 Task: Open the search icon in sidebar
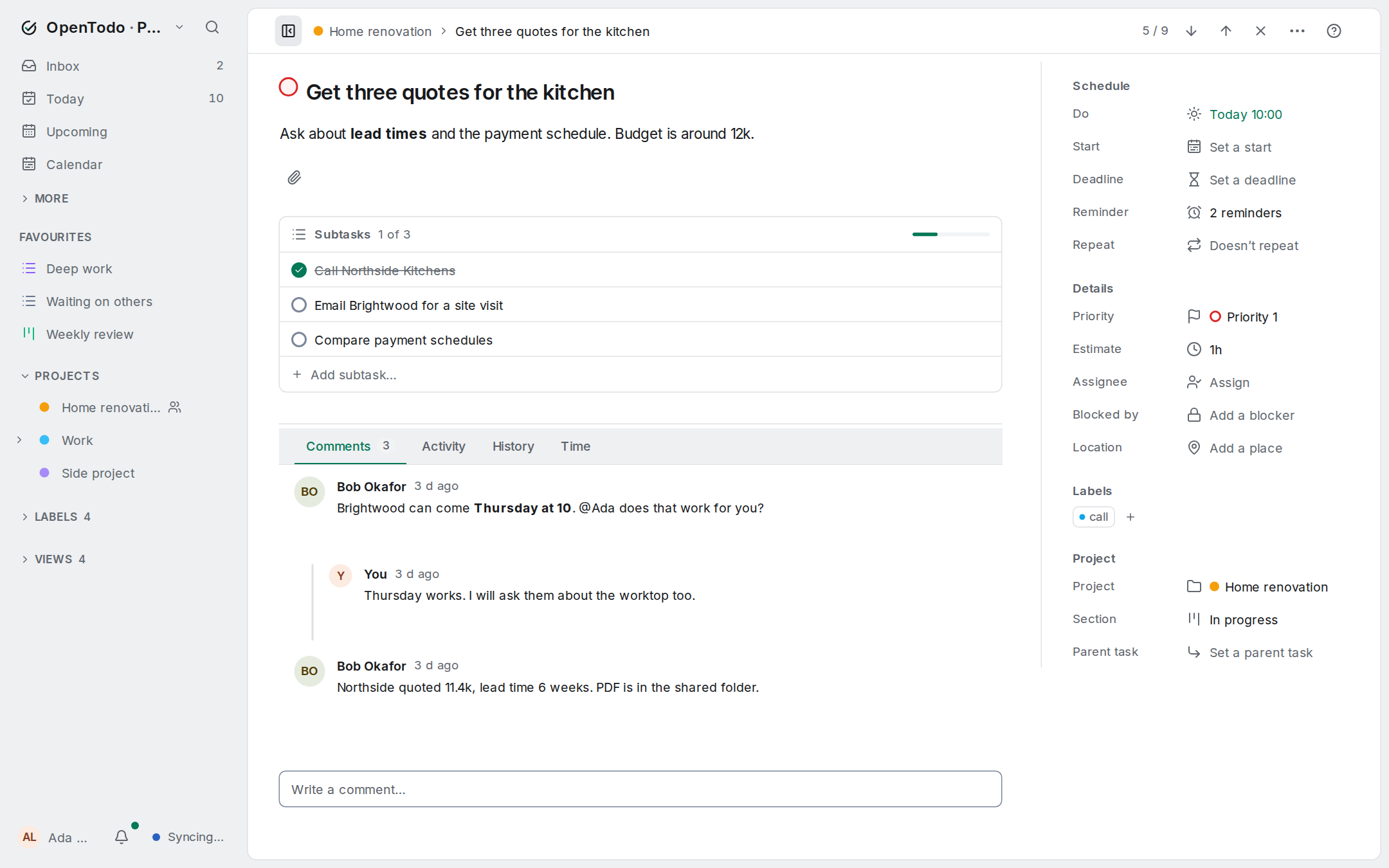[x=212, y=28]
